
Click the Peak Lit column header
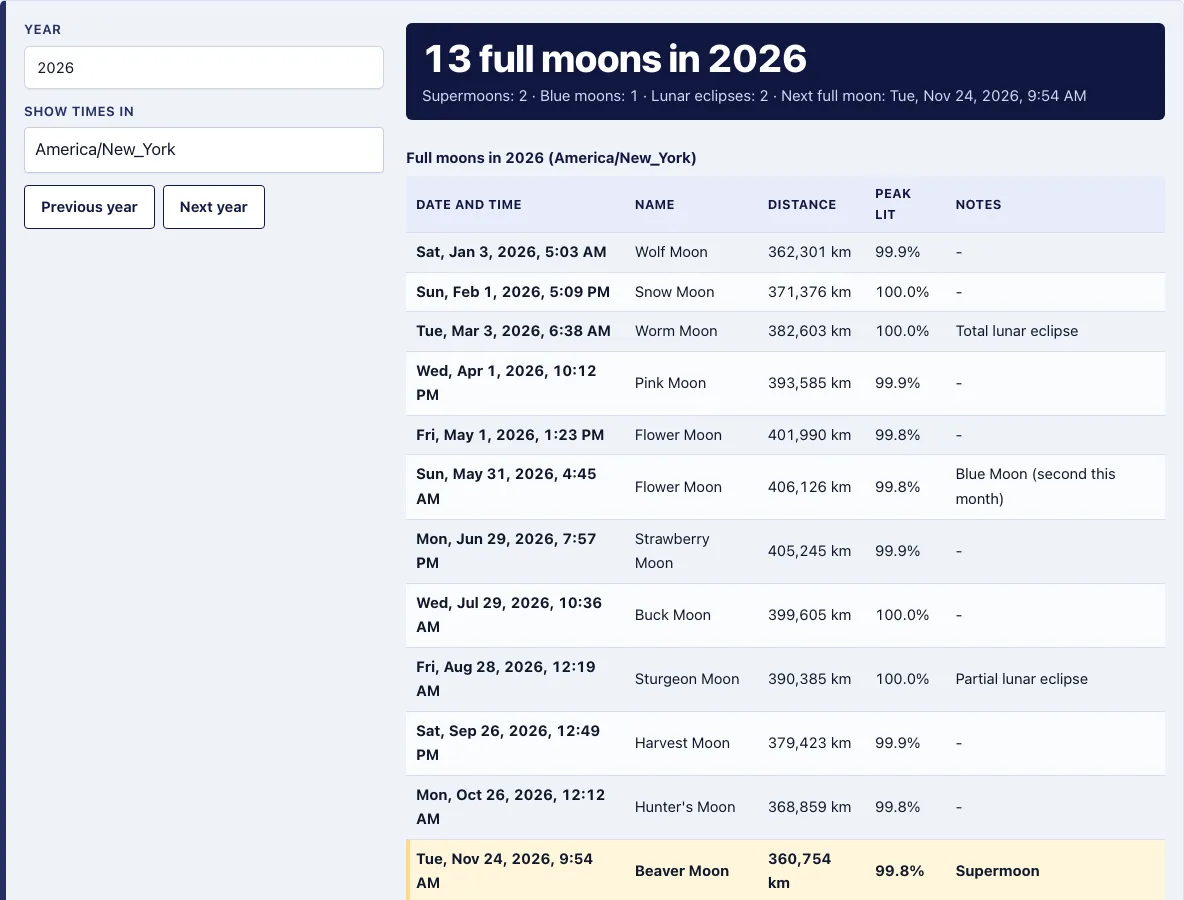pos(893,204)
